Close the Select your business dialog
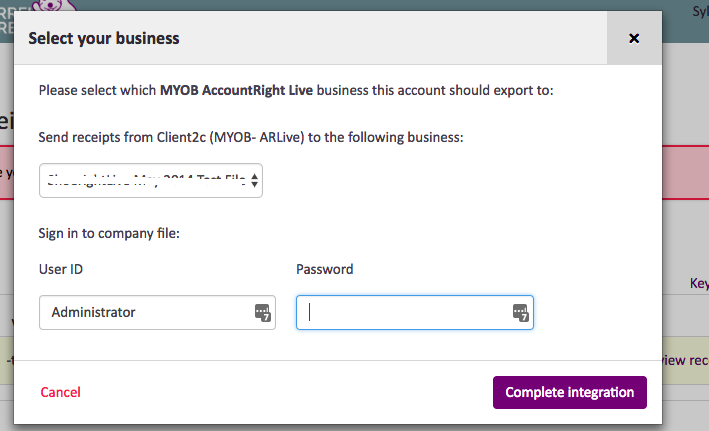The height and width of the screenshot is (431, 709). click(634, 38)
